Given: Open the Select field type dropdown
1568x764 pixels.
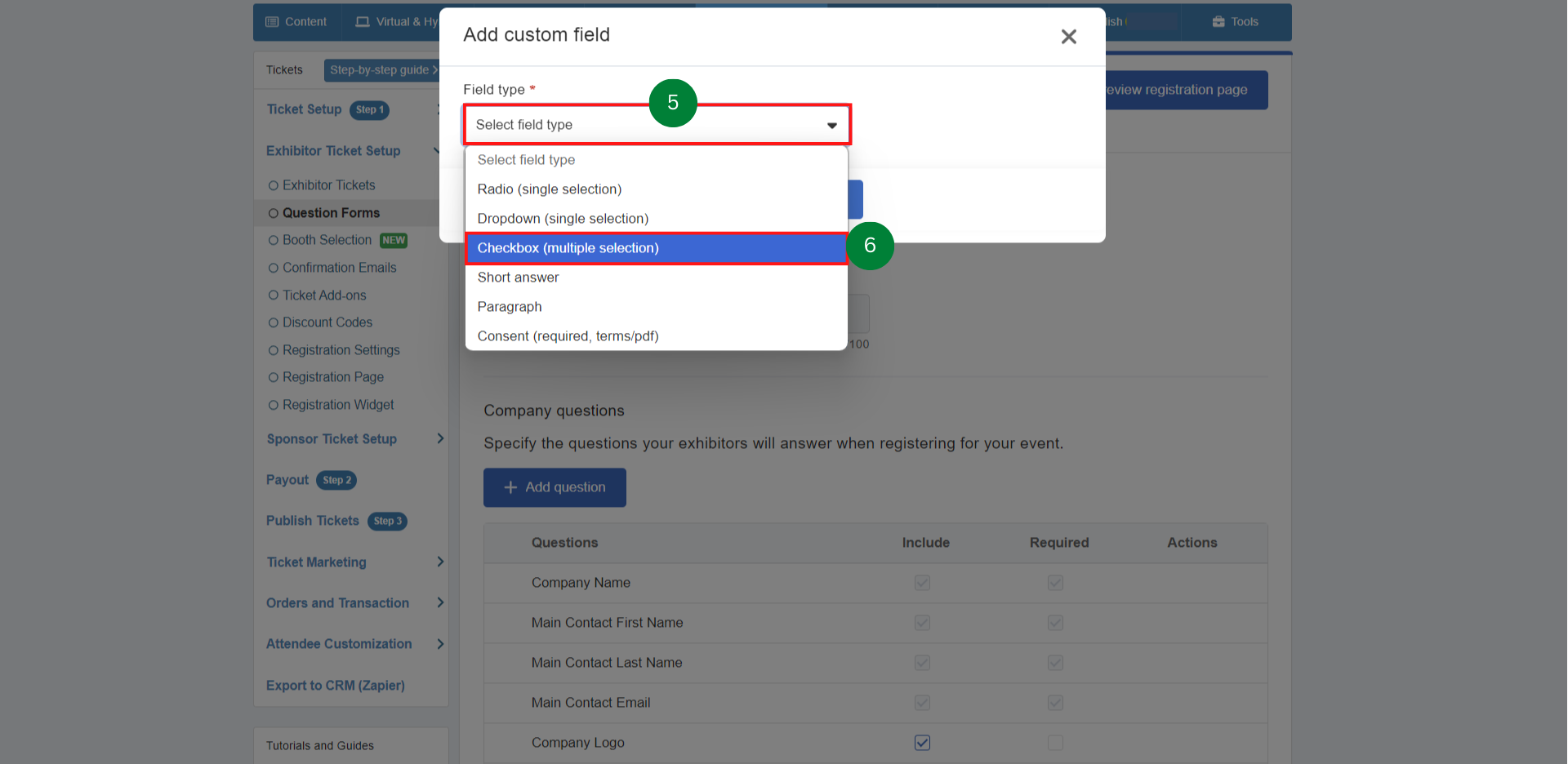Looking at the screenshot, I should tap(657, 125).
